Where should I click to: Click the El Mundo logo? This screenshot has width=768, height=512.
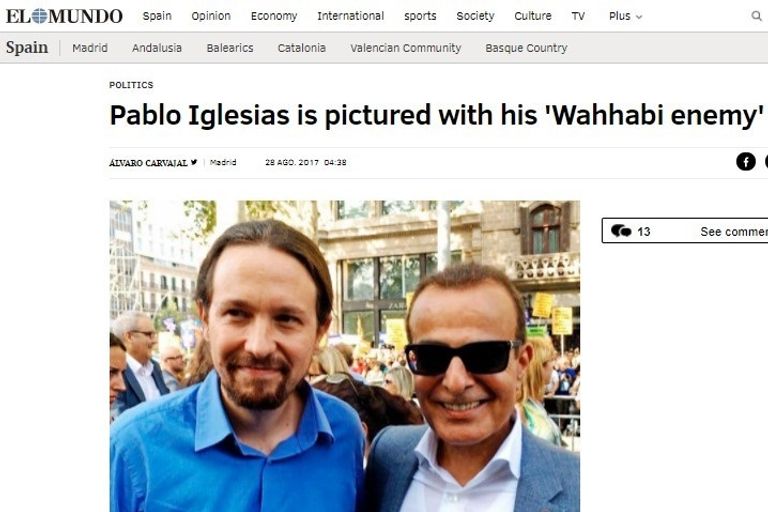pyautogui.click(x=64, y=16)
